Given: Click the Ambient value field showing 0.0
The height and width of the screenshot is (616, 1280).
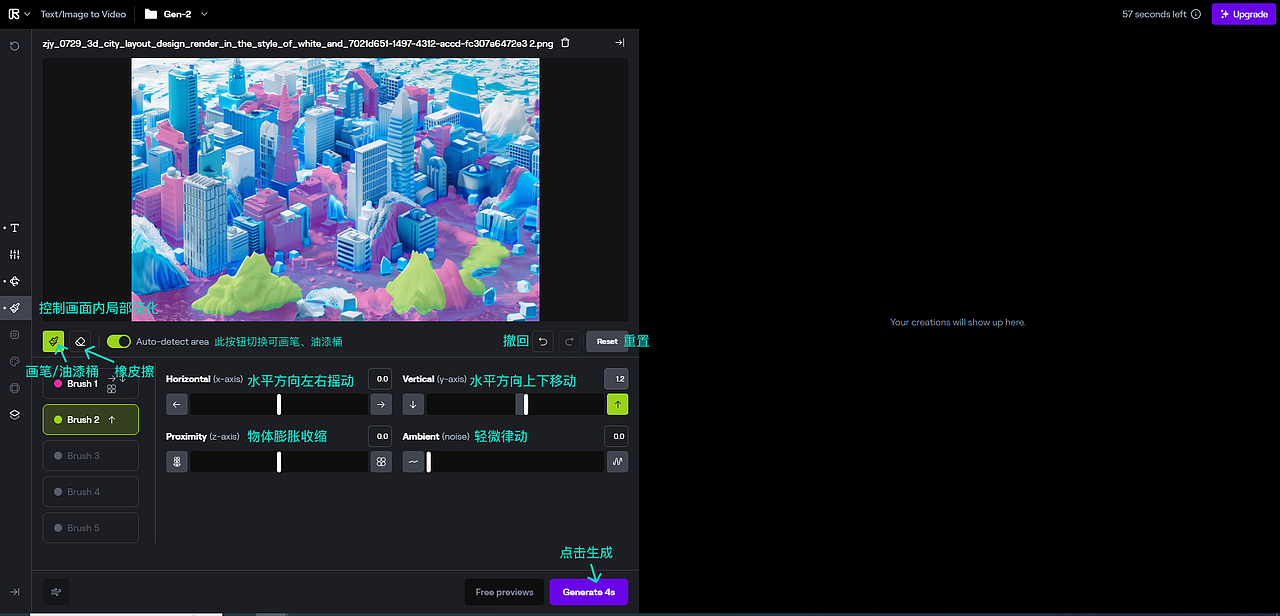Looking at the screenshot, I should [617, 436].
